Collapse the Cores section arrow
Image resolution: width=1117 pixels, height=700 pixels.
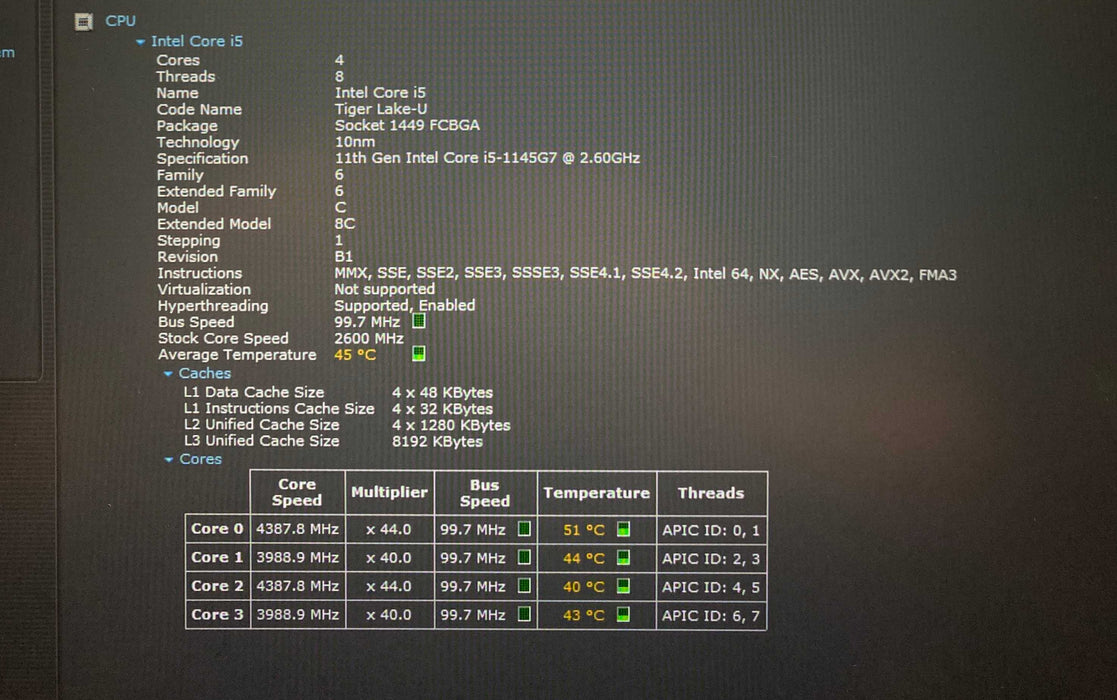pyautogui.click(x=169, y=460)
